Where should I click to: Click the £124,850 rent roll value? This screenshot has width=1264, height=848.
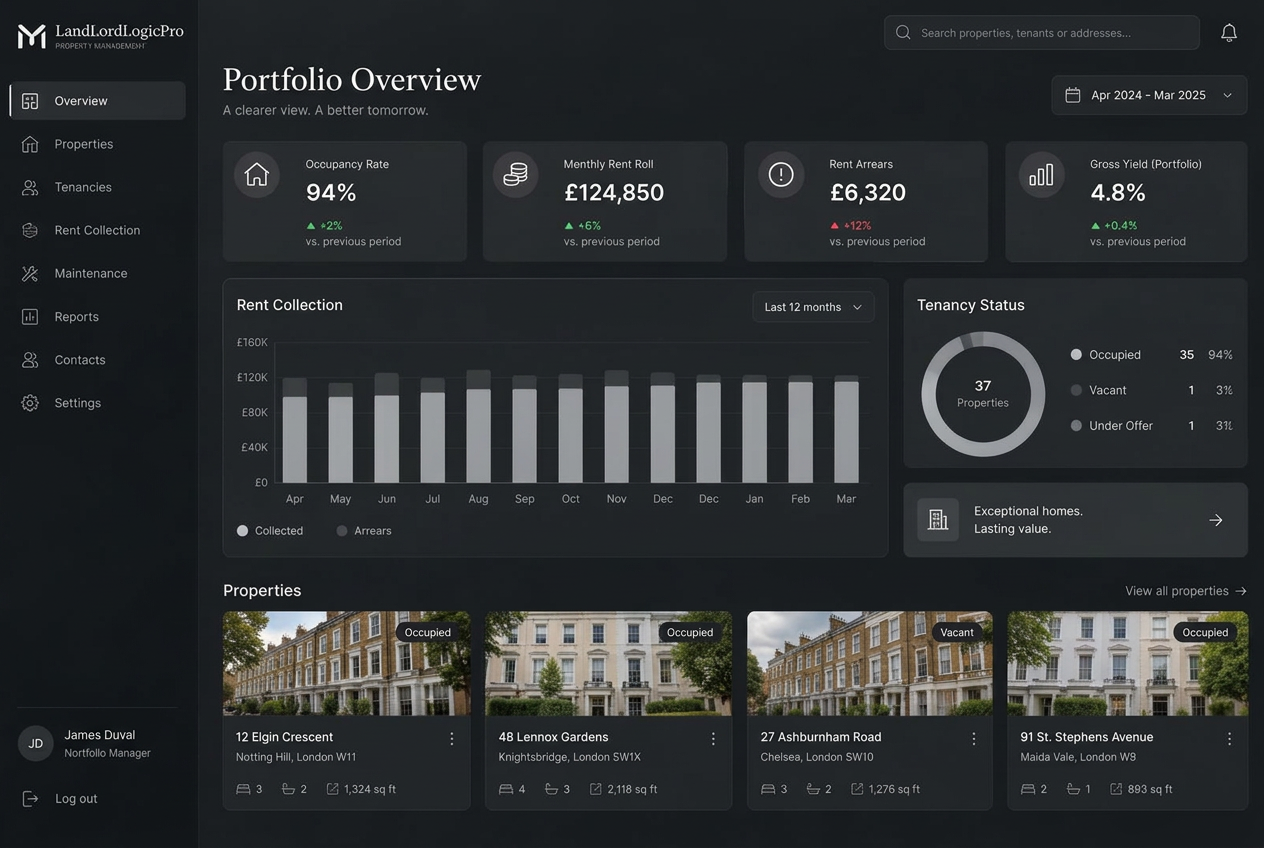click(x=614, y=192)
